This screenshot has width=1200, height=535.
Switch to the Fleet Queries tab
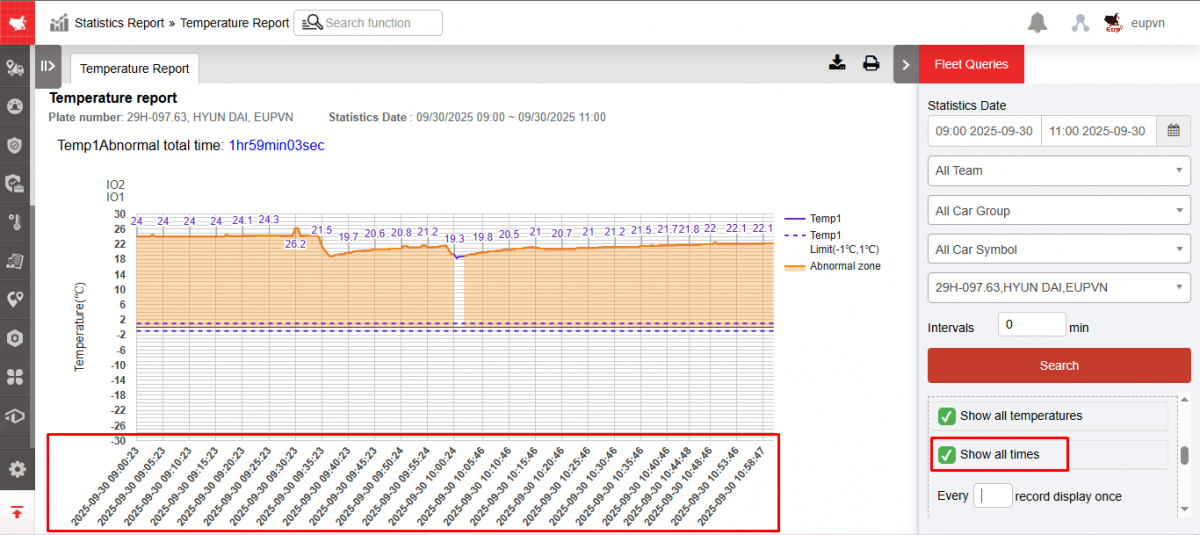tap(971, 64)
